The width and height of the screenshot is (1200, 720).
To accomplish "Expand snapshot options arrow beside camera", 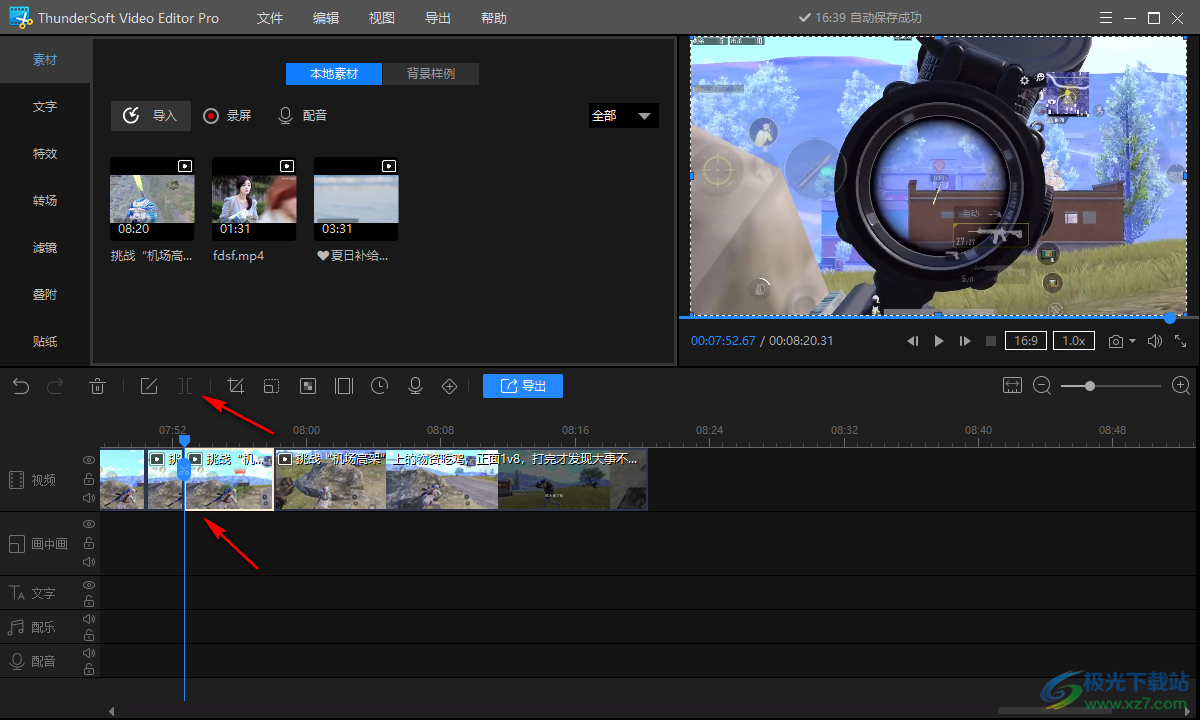I will point(1133,341).
